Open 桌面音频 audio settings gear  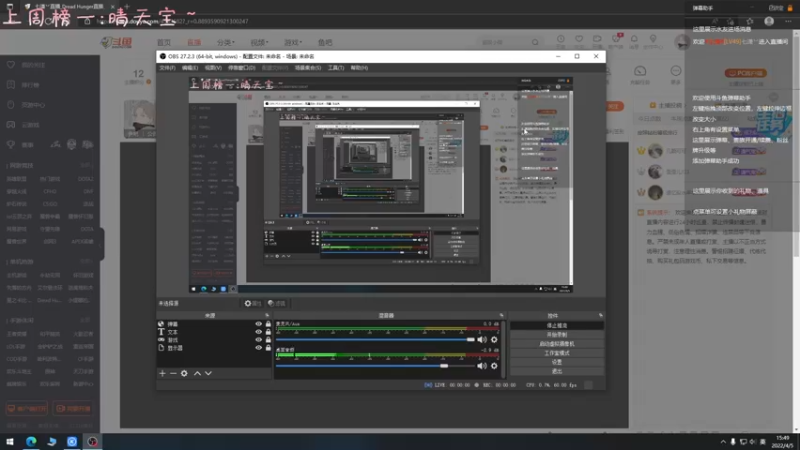pyautogui.click(x=494, y=366)
